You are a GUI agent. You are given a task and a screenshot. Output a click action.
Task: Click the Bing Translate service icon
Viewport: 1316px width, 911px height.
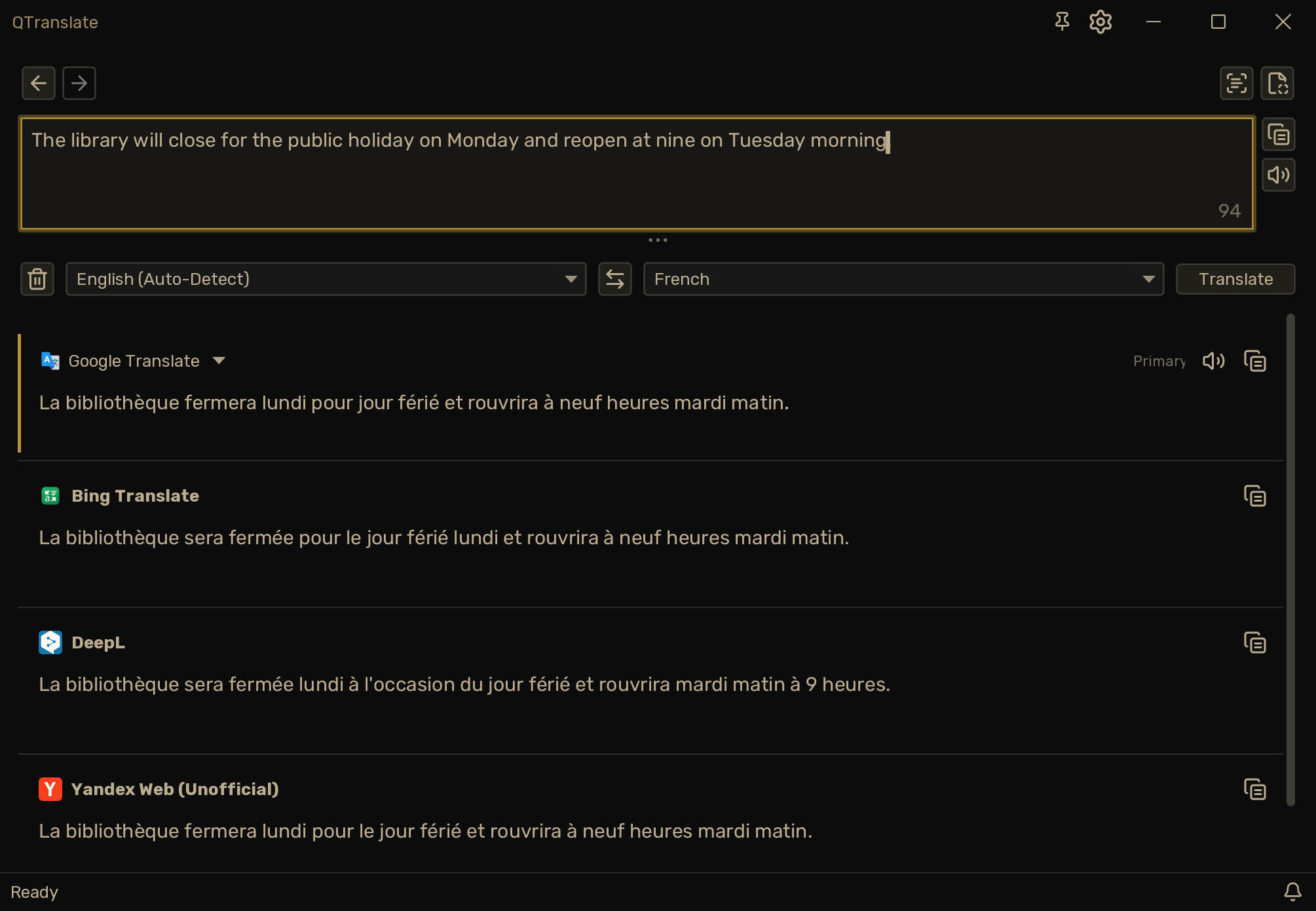click(50, 496)
